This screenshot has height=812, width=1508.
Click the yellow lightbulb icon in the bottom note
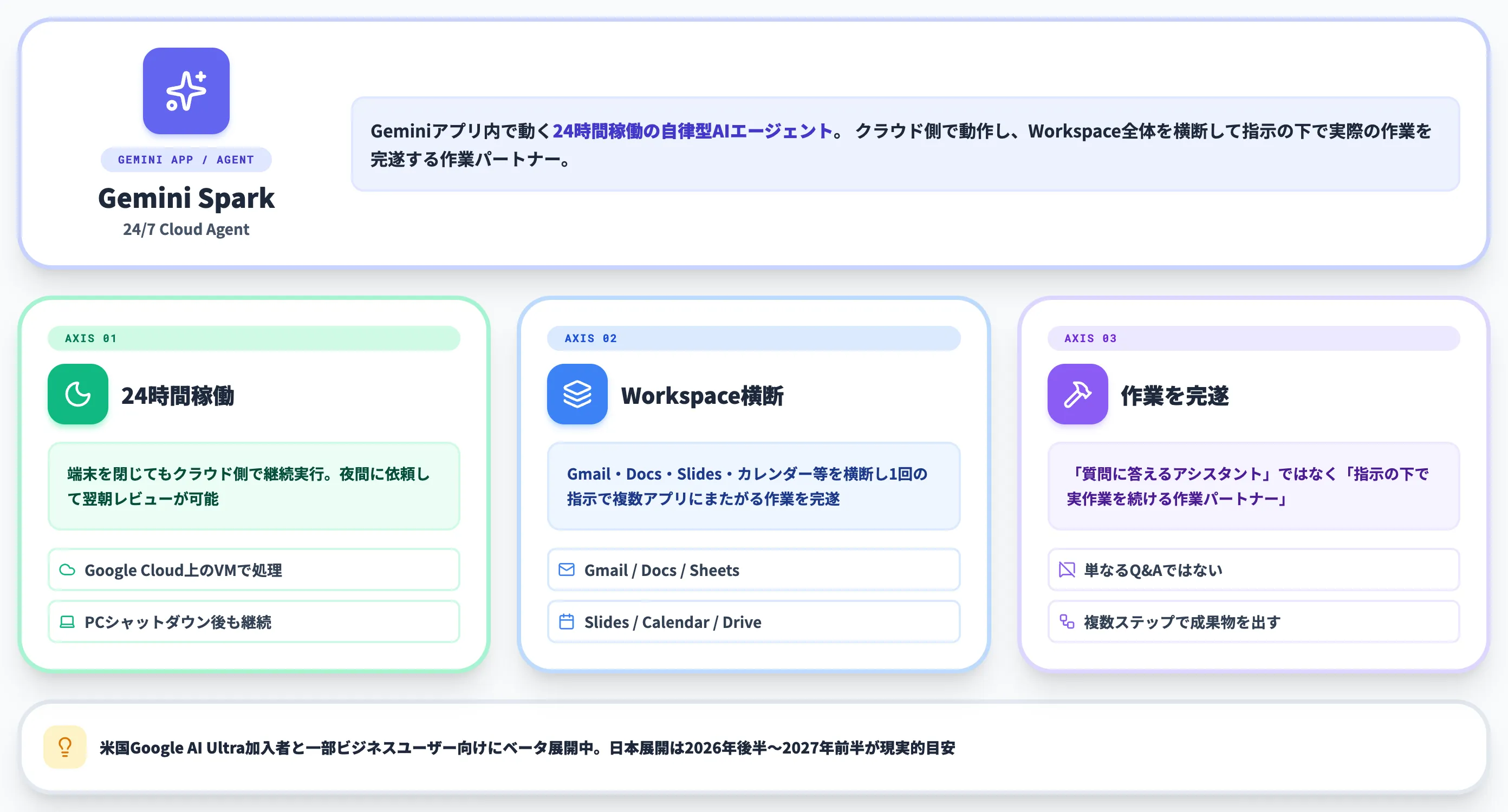click(65, 747)
